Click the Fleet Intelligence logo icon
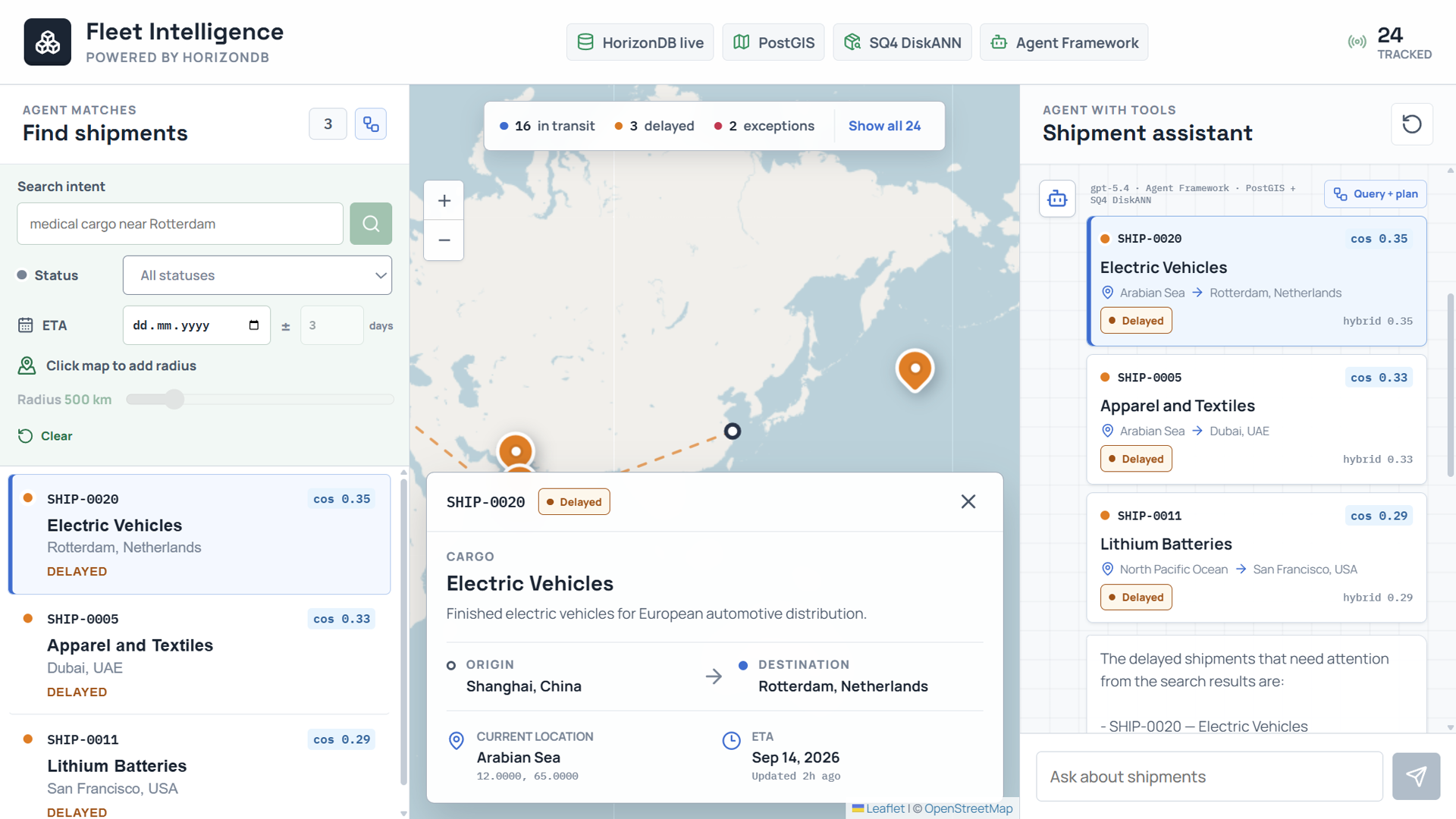This screenshot has height=819, width=1456. pos(47,42)
